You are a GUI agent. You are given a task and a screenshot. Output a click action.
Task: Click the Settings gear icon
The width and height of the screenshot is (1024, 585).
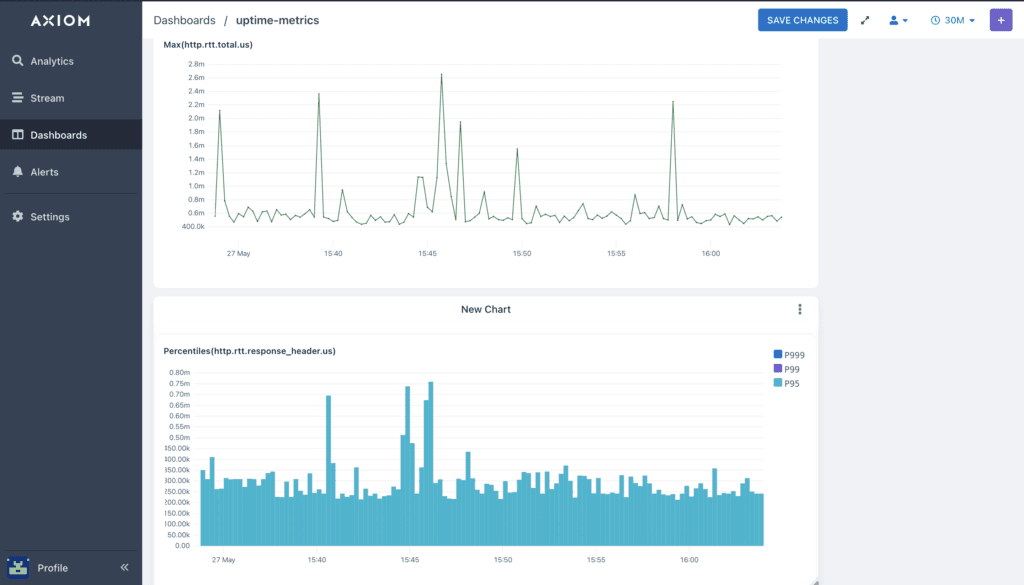(17, 217)
